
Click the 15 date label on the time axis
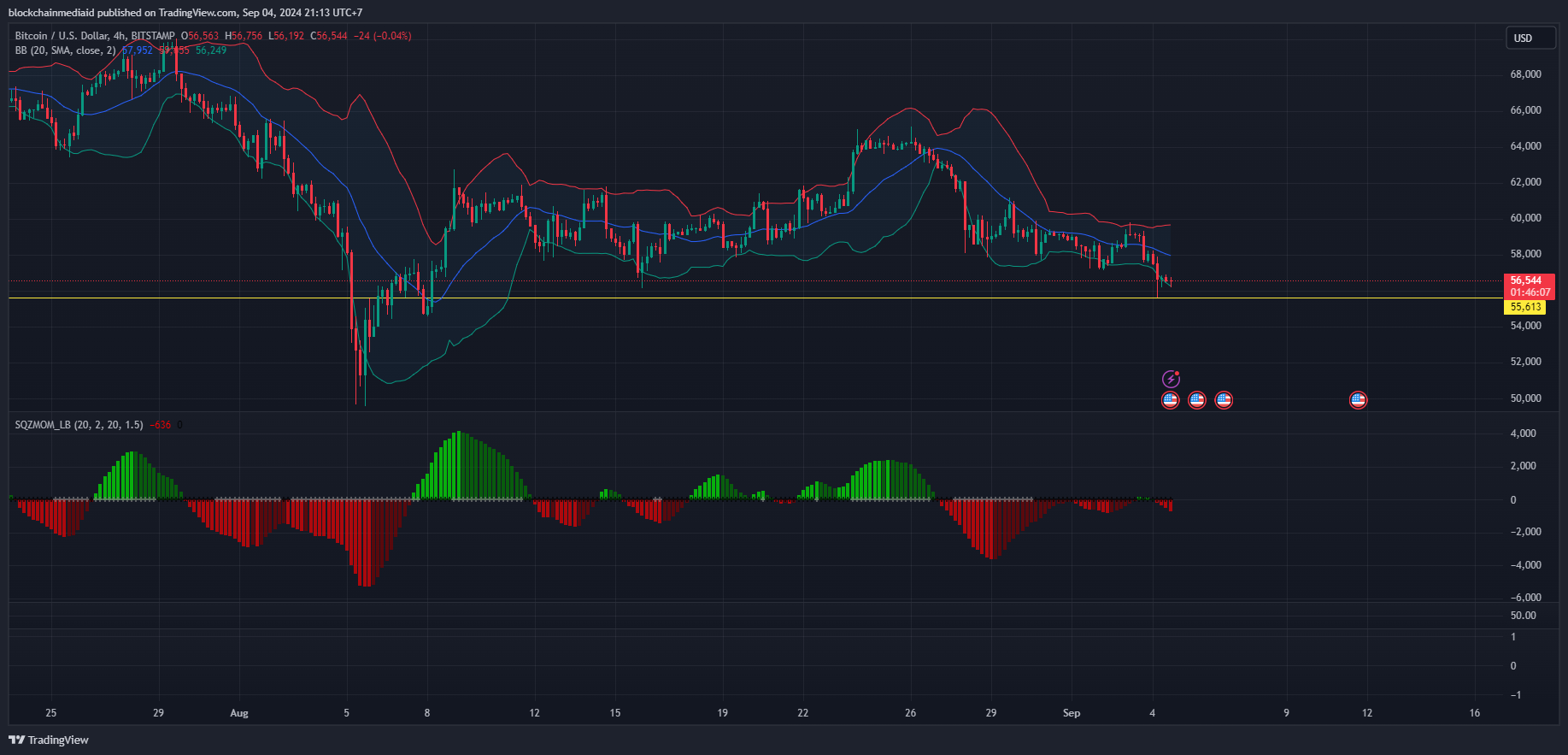(x=615, y=713)
